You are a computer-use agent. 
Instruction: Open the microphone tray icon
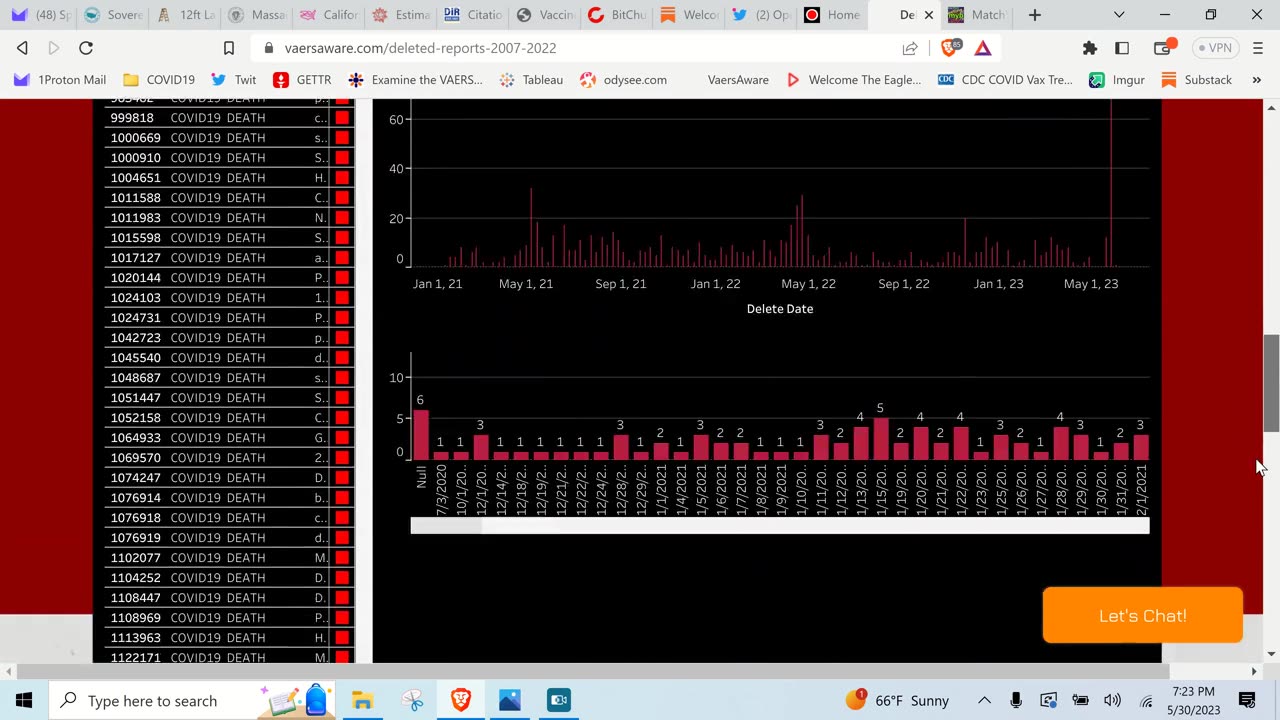[1016, 700]
